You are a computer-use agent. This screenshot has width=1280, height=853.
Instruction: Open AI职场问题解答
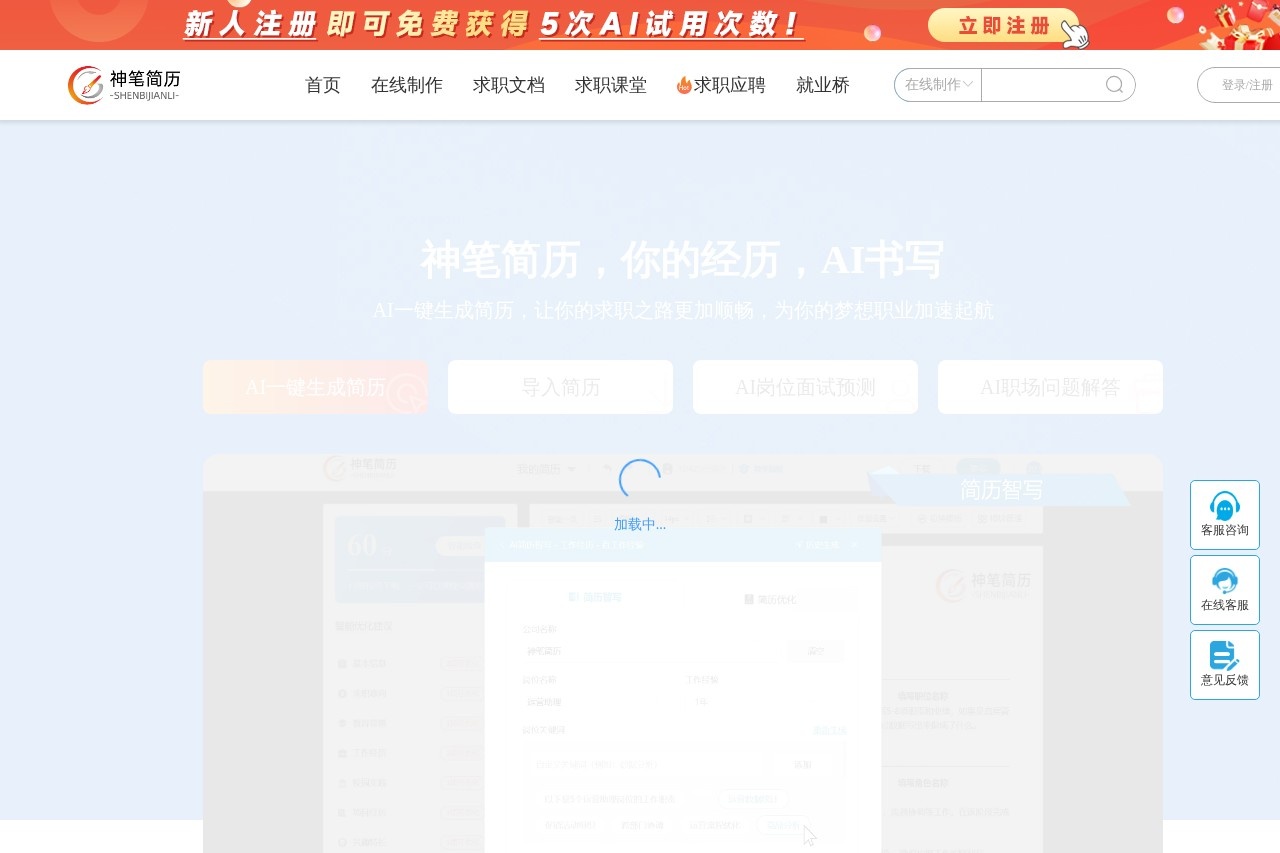[x=1050, y=387]
